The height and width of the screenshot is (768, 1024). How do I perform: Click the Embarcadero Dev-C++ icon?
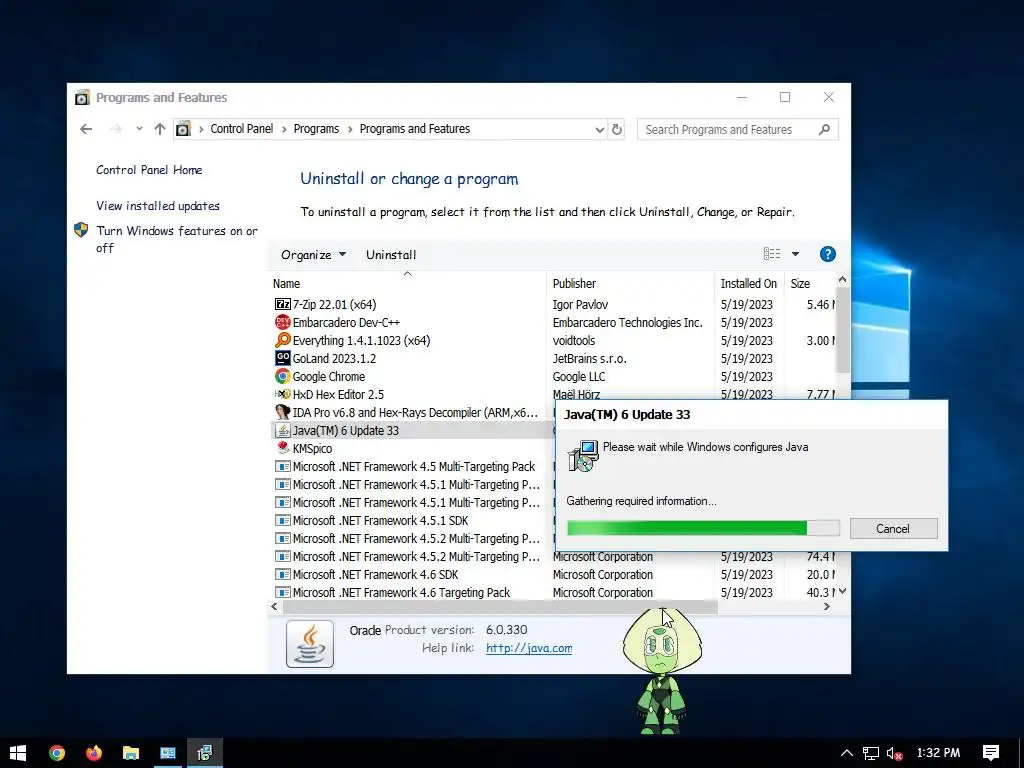(283, 322)
